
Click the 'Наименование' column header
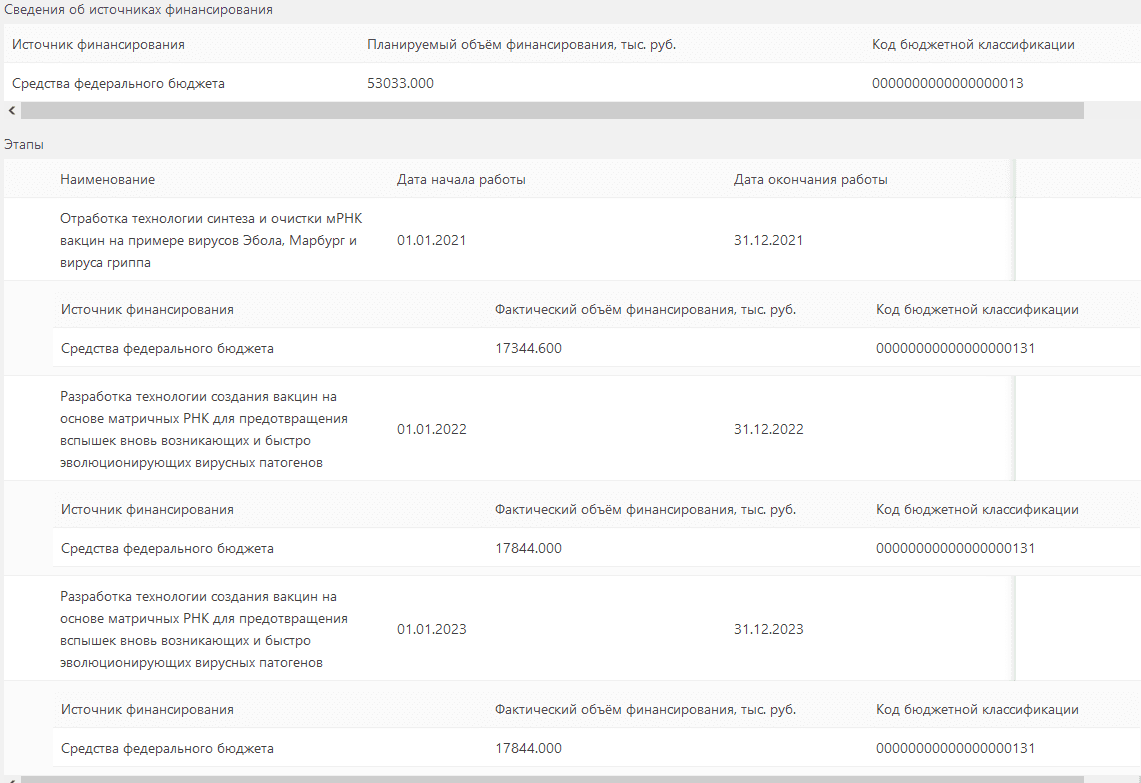pyautogui.click(x=108, y=180)
